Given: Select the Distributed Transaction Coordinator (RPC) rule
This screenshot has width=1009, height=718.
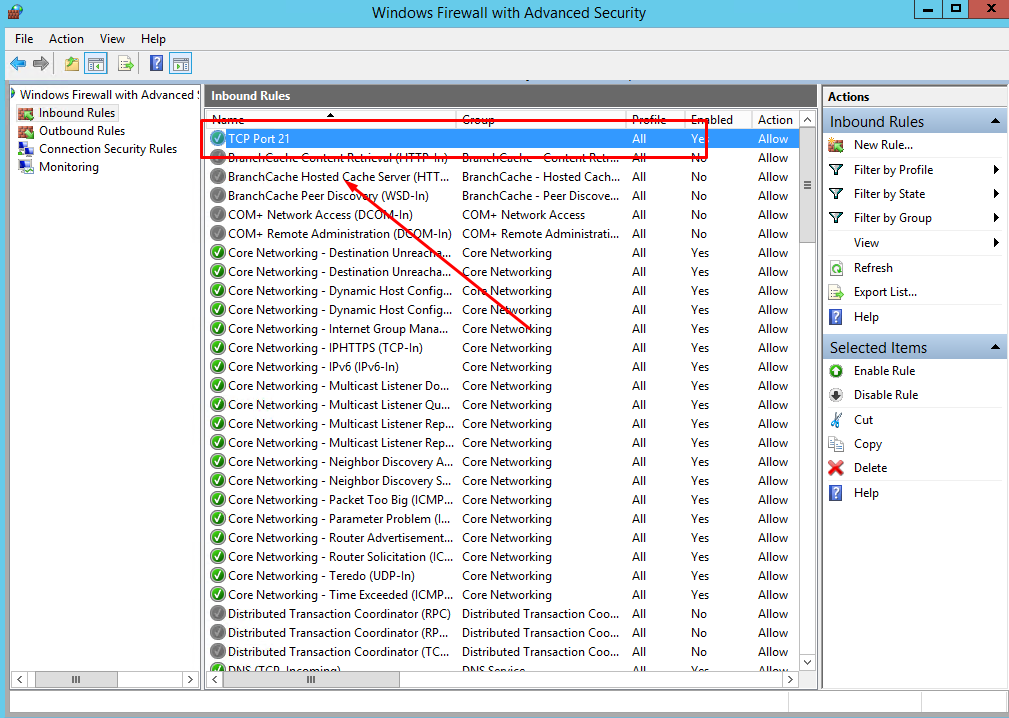Looking at the screenshot, I should (x=503, y=614).
